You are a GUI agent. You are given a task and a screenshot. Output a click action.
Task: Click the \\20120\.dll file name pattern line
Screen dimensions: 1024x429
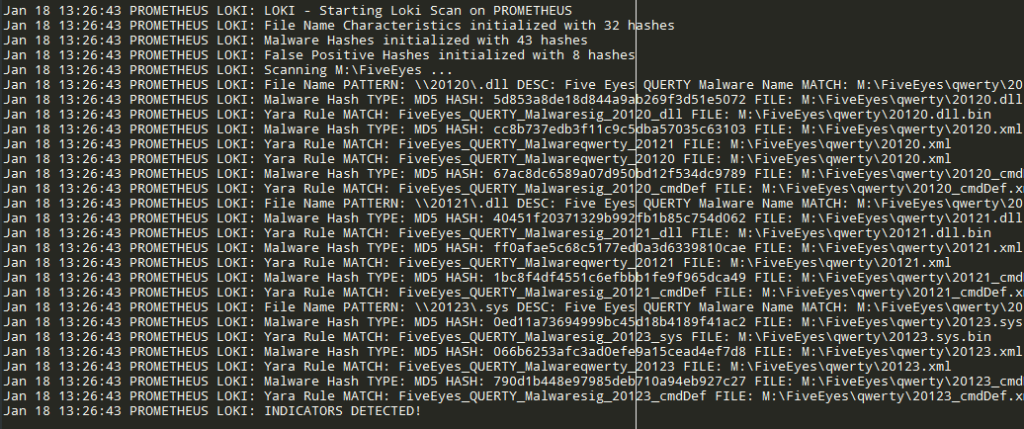point(513,85)
